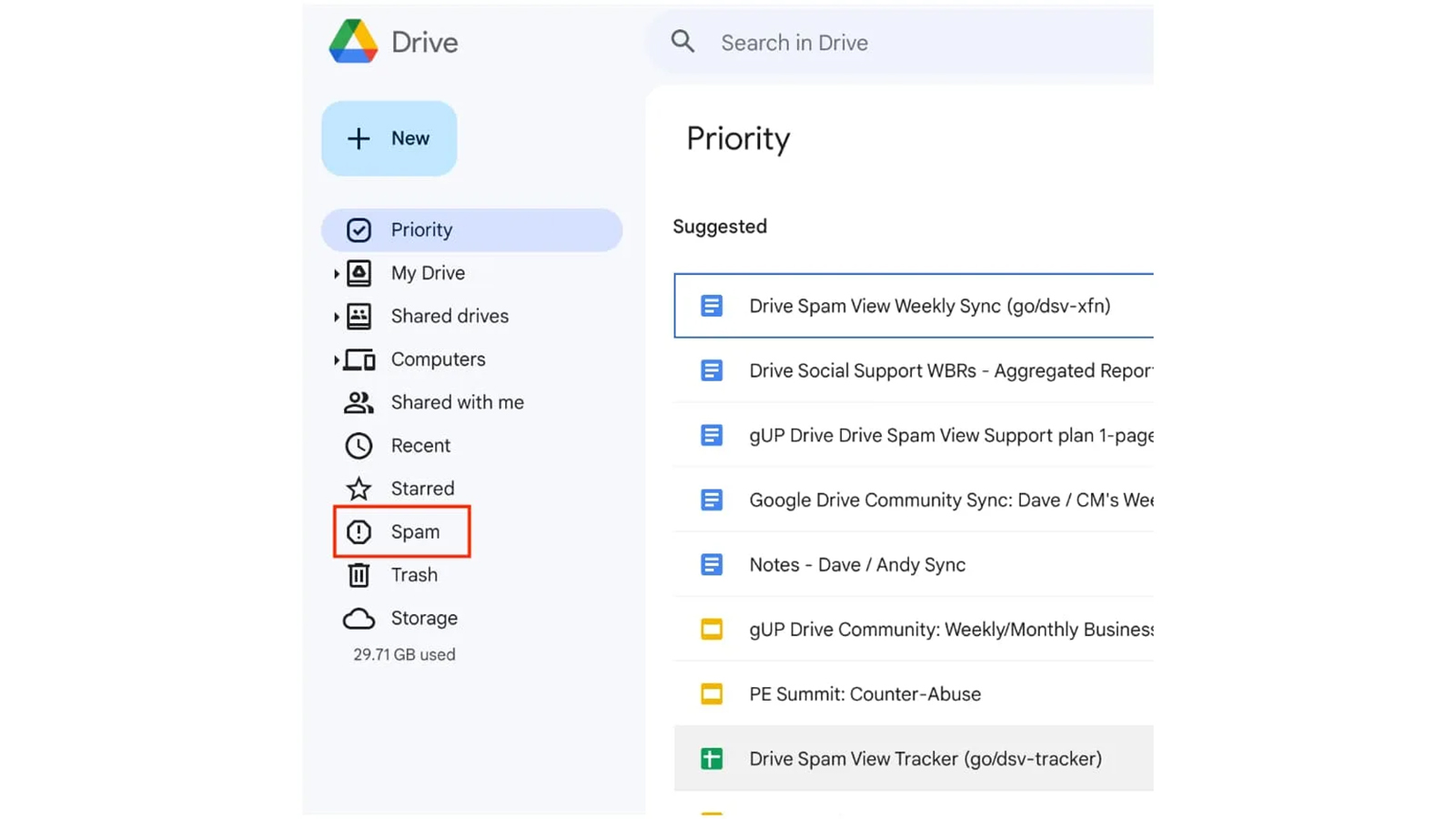Open gUP Drive Drive Spam View Support plan

coord(914,435)
